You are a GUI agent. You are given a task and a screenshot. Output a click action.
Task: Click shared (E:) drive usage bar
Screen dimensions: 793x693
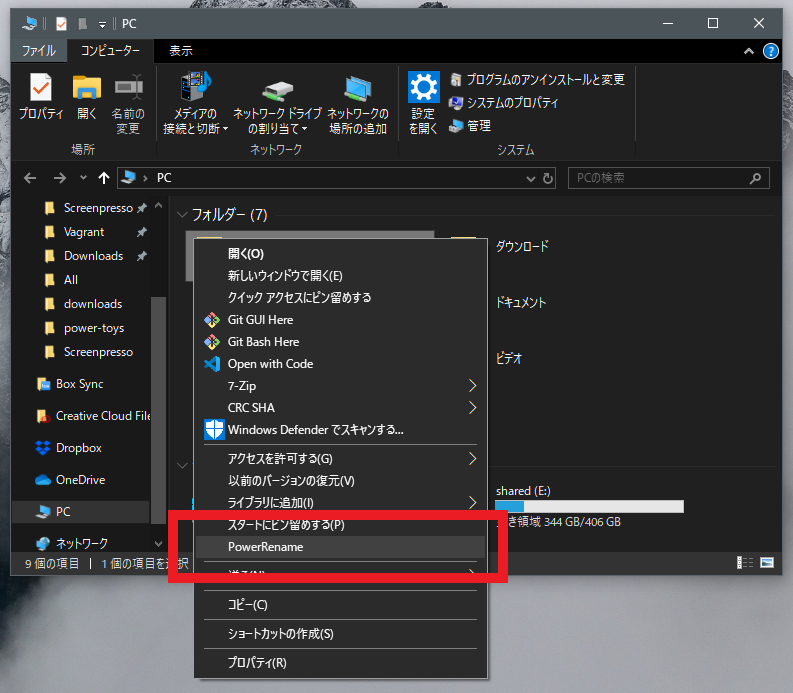[589, 506]
